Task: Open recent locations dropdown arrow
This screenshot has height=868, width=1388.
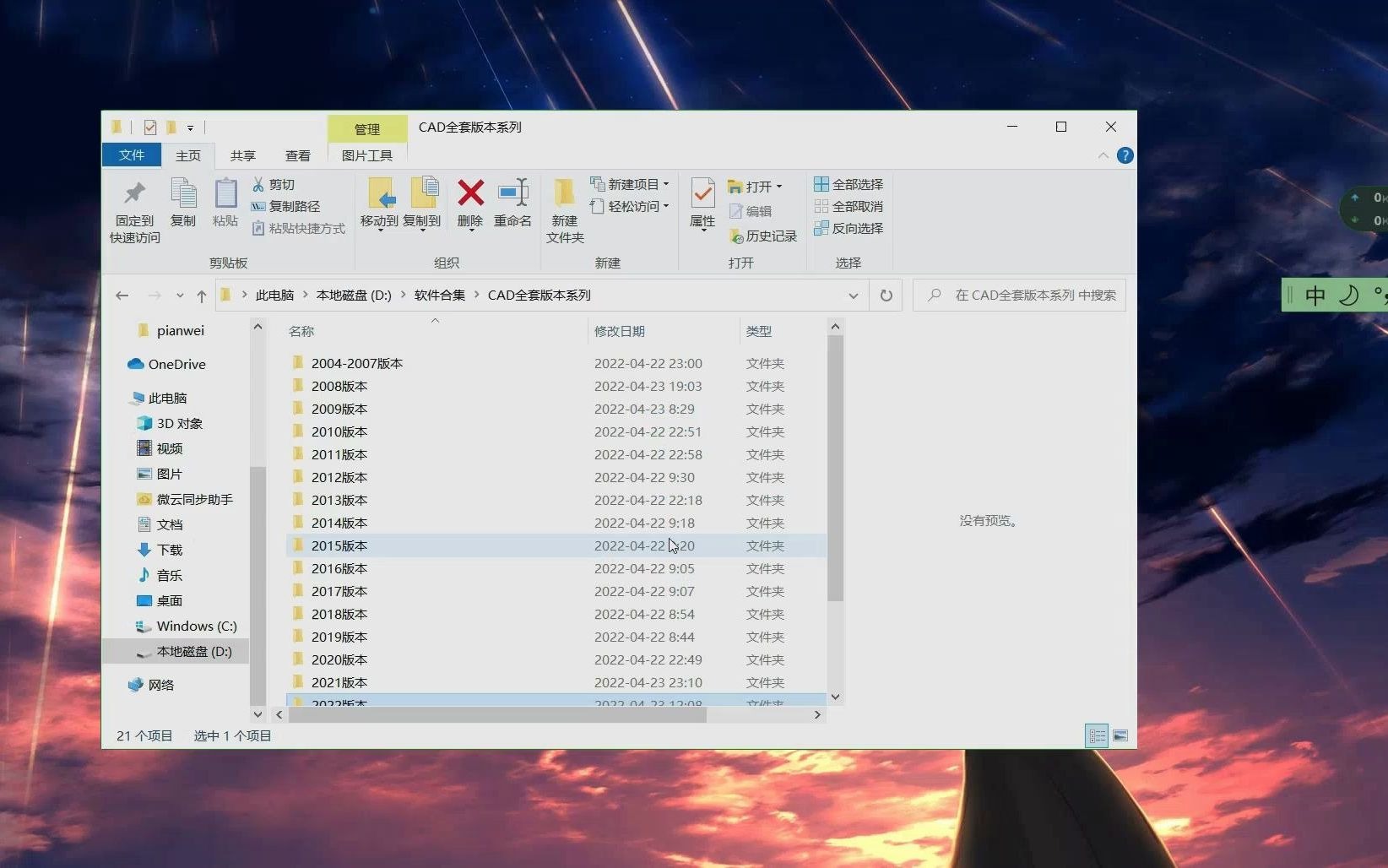Action: pos(180,296)
